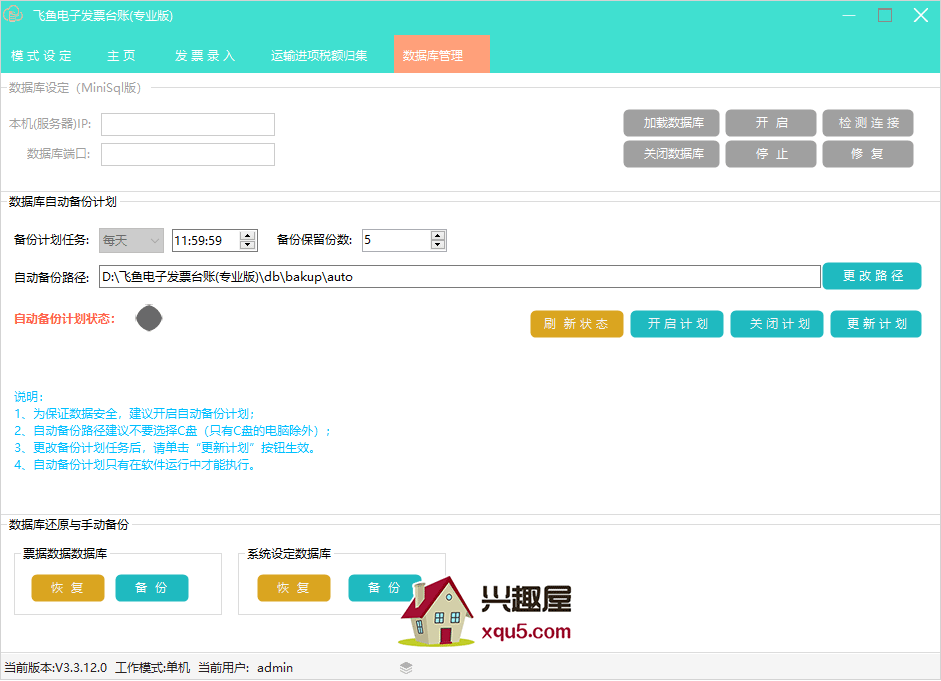941x681 pixels.
Task: Minimize the 飞鱼电子发票台账 window
Action: point(849,15)
